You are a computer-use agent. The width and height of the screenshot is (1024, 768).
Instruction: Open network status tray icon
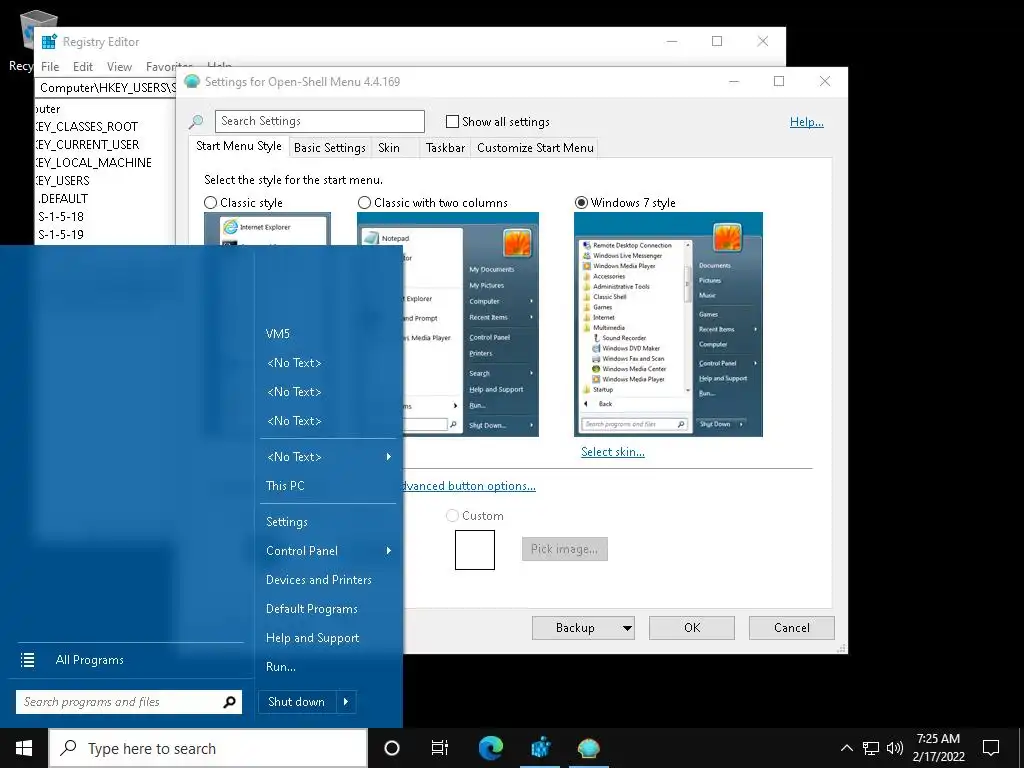pos(871,748)
